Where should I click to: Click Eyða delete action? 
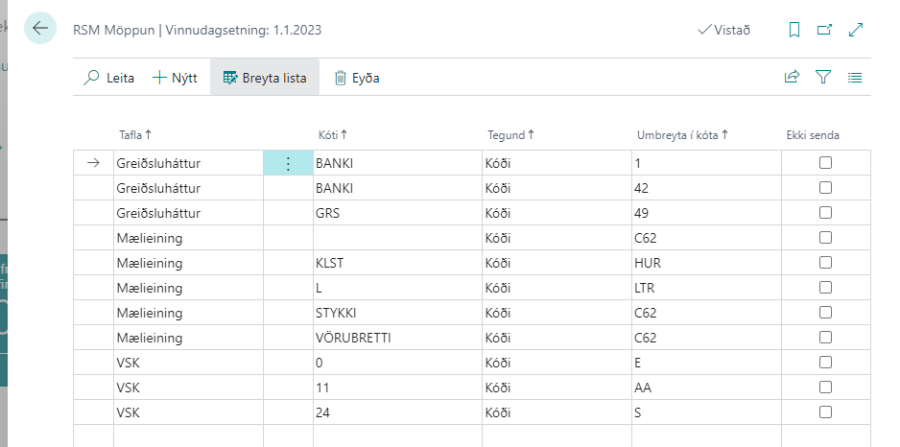pos(357,77)
